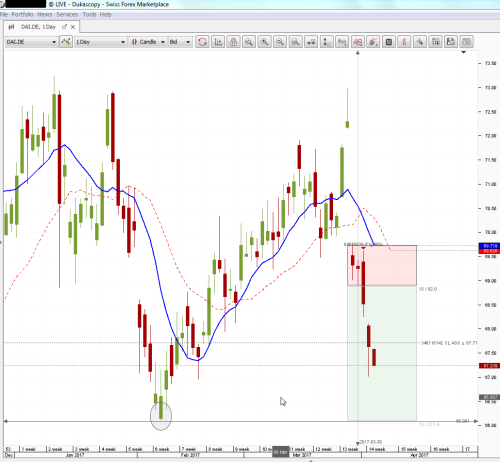Click the add indicator f(x) icon
The height and width of the screenshot is (462, 500).
pyautogui.click(x=342, y=42)
